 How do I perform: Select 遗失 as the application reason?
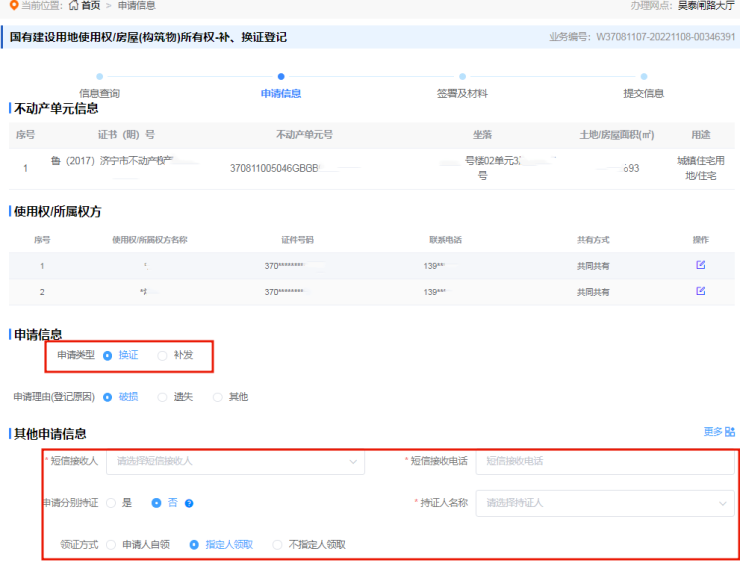pyautogui.click(x=163, y=397)
